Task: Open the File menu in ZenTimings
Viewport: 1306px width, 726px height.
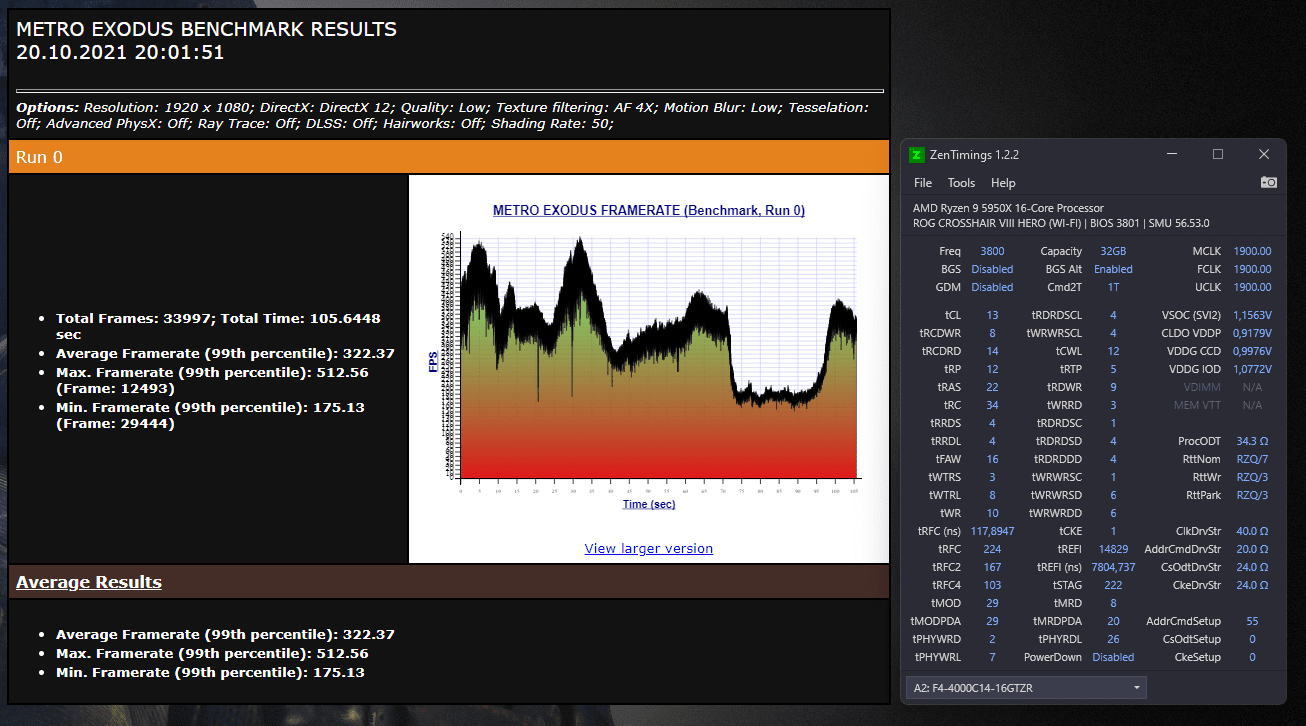Action: tap(923, 183)
